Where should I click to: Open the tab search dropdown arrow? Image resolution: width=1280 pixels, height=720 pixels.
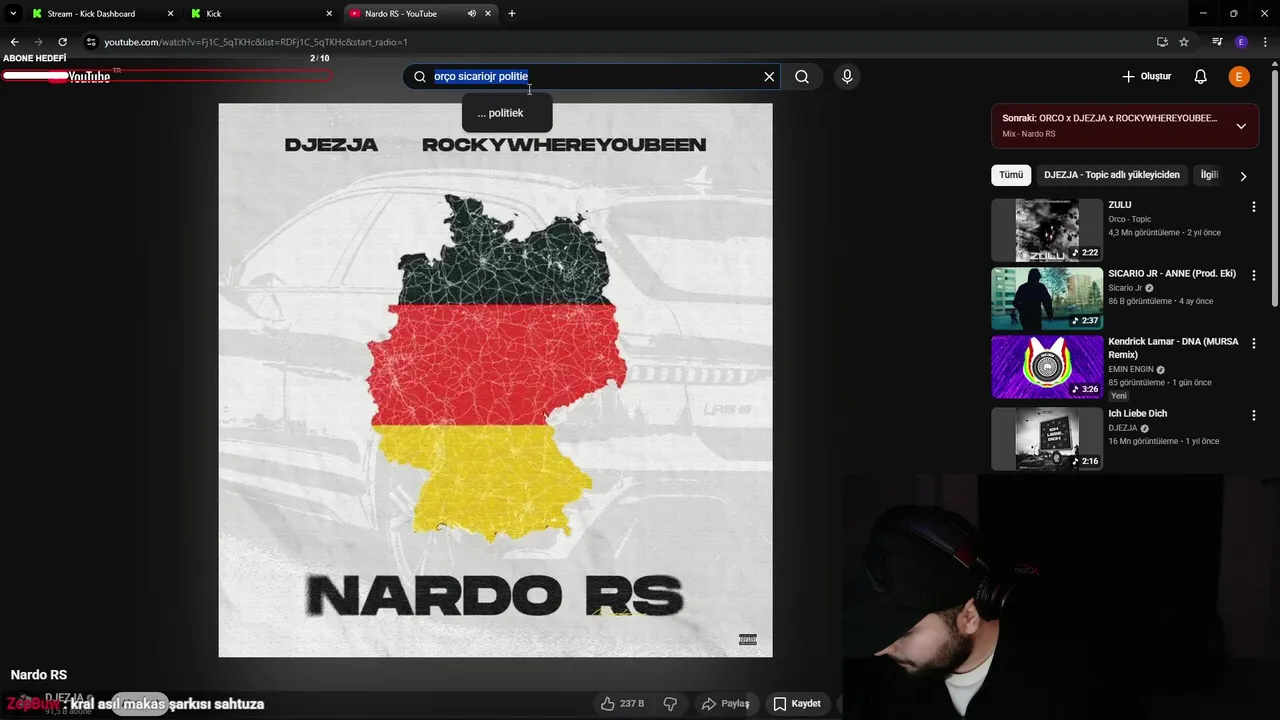(13, 14)
